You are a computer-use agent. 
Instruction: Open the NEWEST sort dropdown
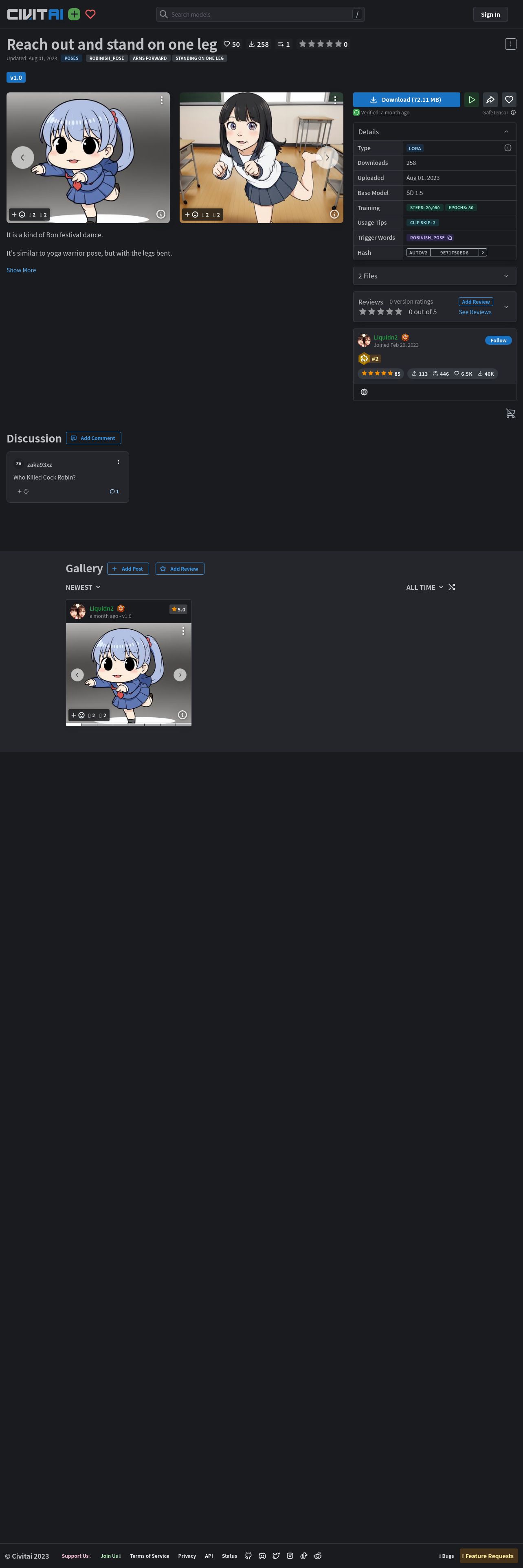(x=83, y=587)
